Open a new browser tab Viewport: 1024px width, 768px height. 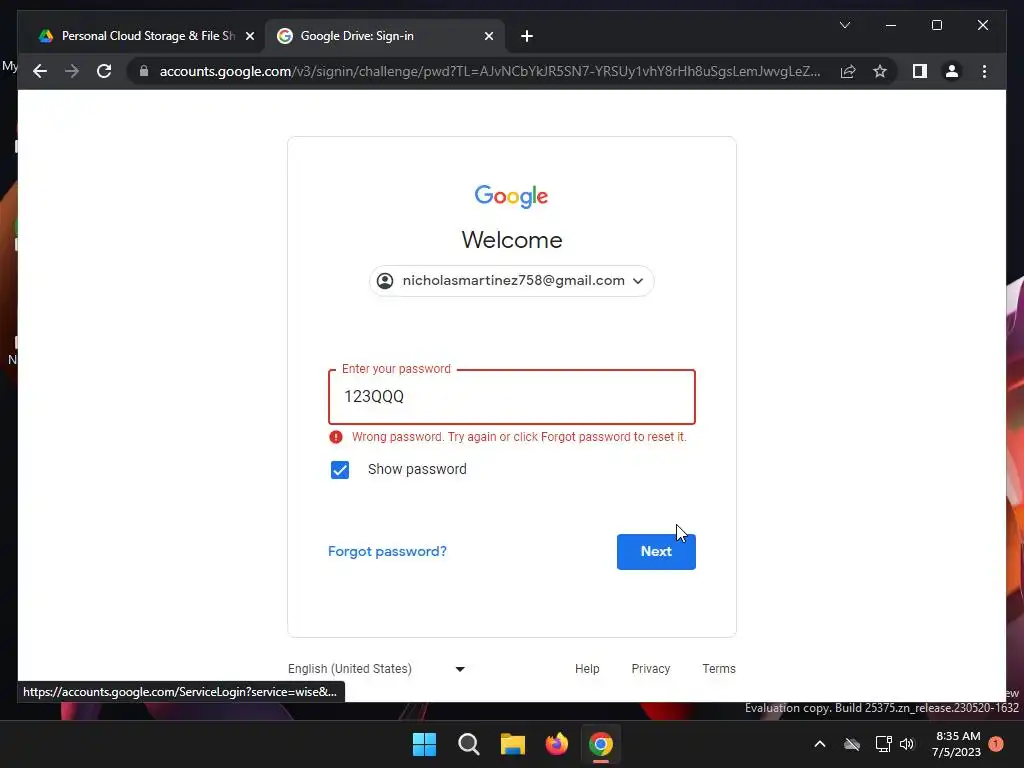[x=527, y=36]
